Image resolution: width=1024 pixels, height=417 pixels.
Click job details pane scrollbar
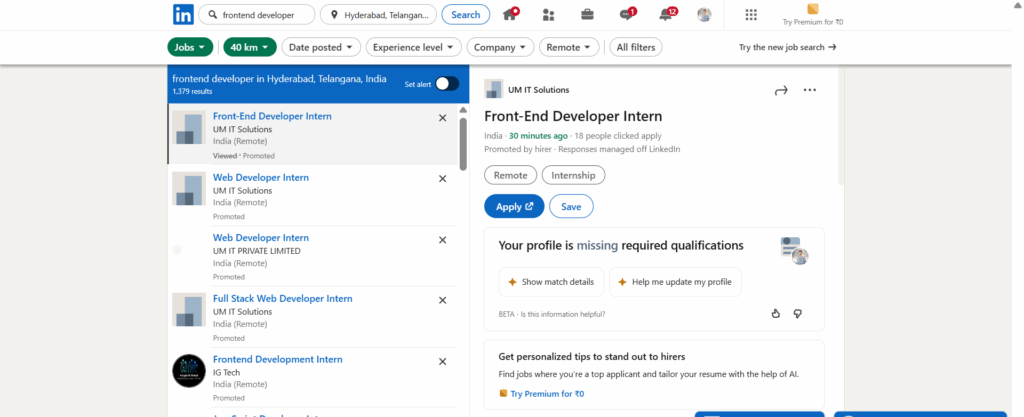tap(841, 124)
